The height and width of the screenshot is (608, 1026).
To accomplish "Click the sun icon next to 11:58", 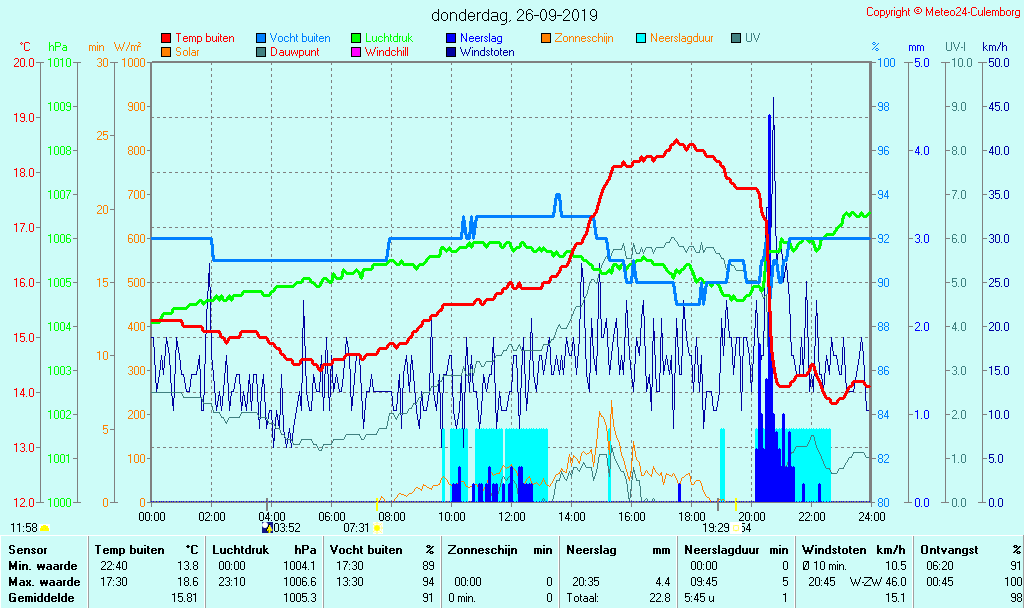I will pos(45,527).
